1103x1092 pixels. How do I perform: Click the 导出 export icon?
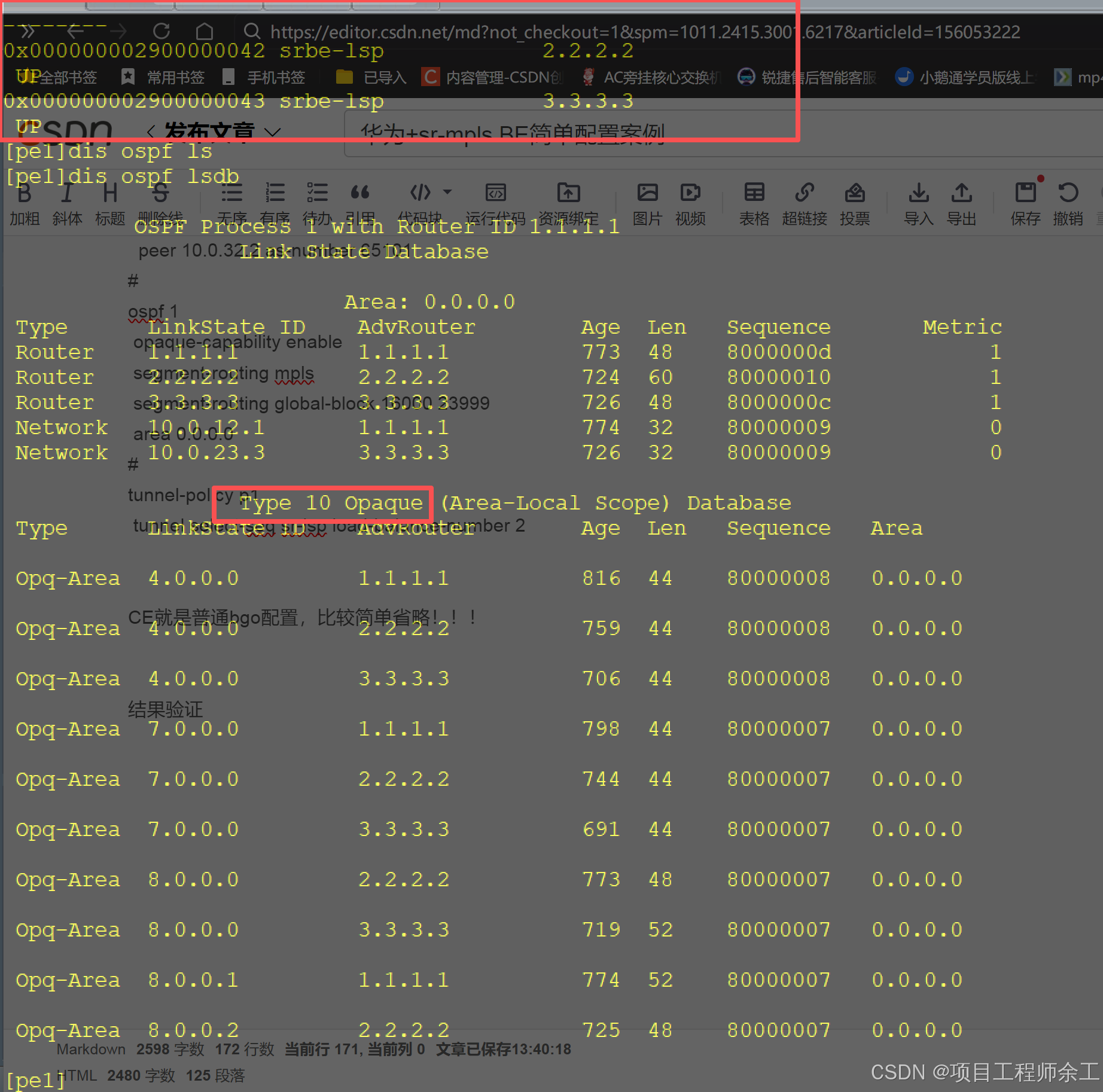[961, 203]
